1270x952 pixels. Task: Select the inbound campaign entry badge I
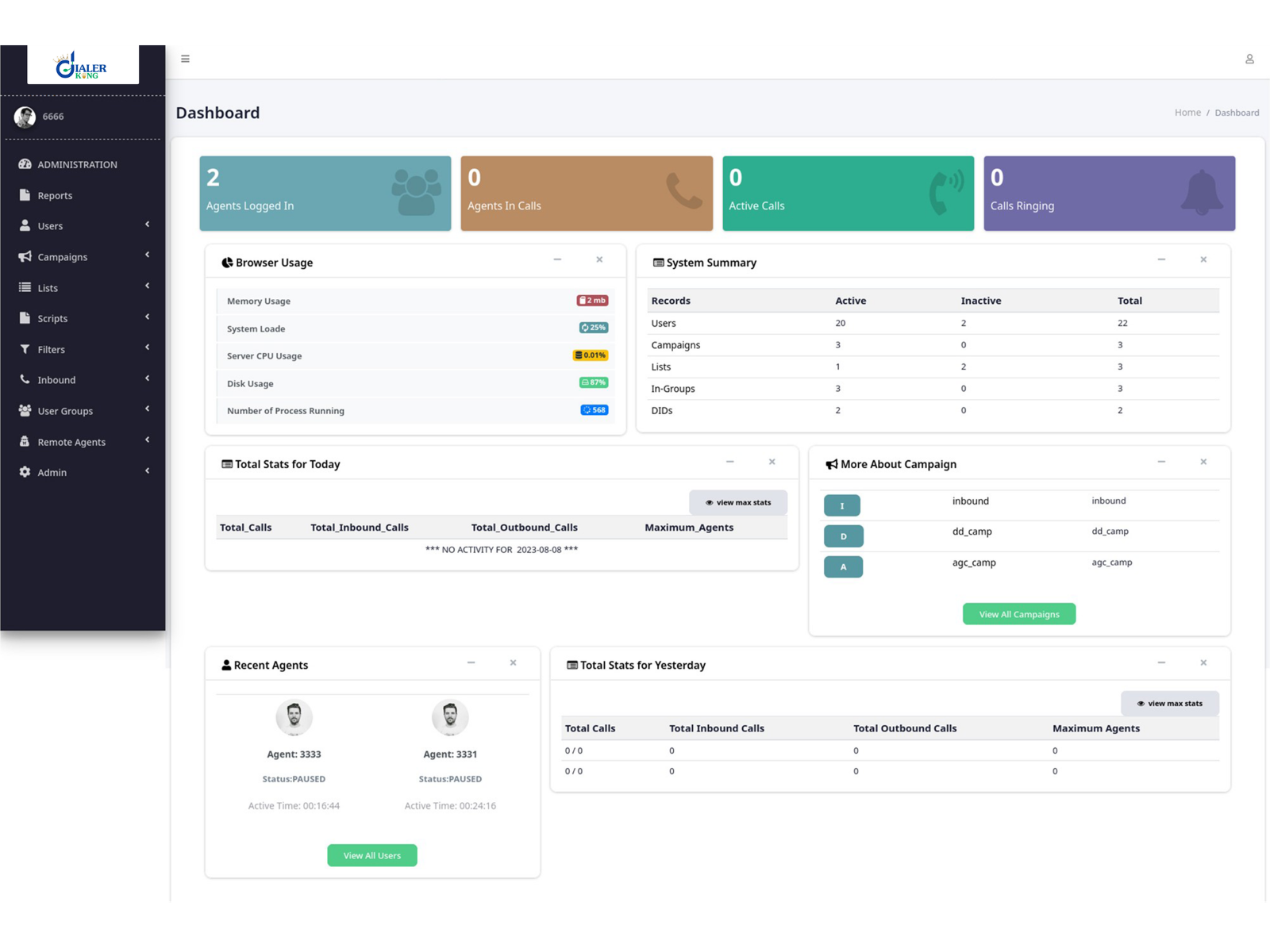[x=841, y=505]
